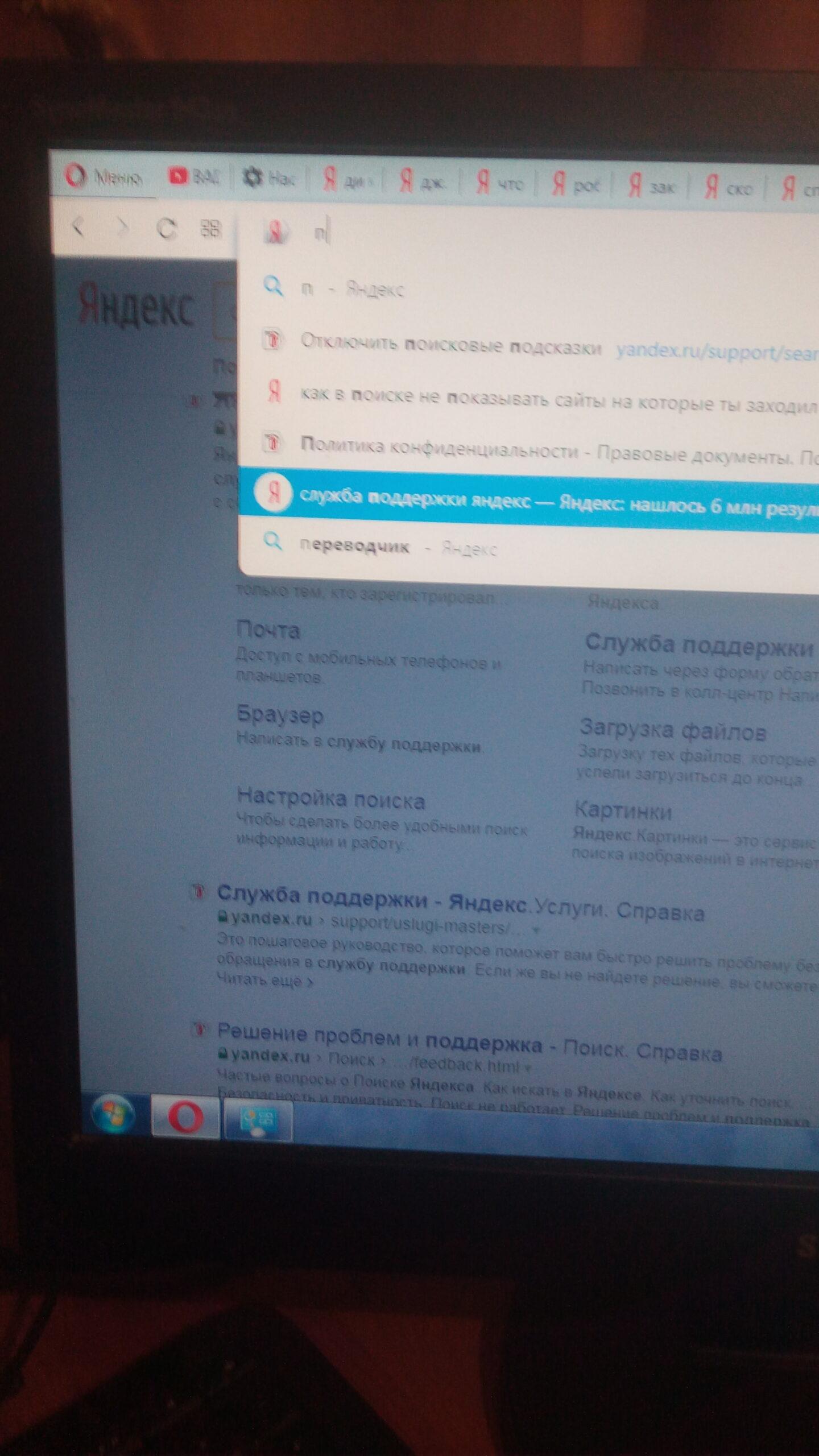Select suggestion "Политика конфиденциальности"
Viewport: 819px width, 1456px height.
tap(528, 449)
